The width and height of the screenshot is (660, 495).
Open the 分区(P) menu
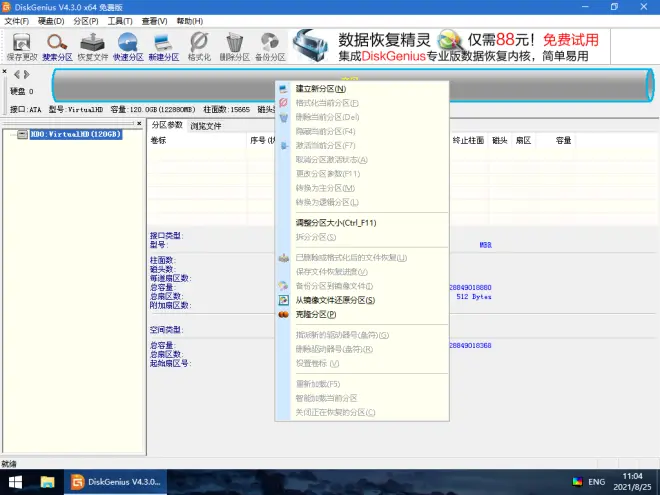[x=85, y=21]
